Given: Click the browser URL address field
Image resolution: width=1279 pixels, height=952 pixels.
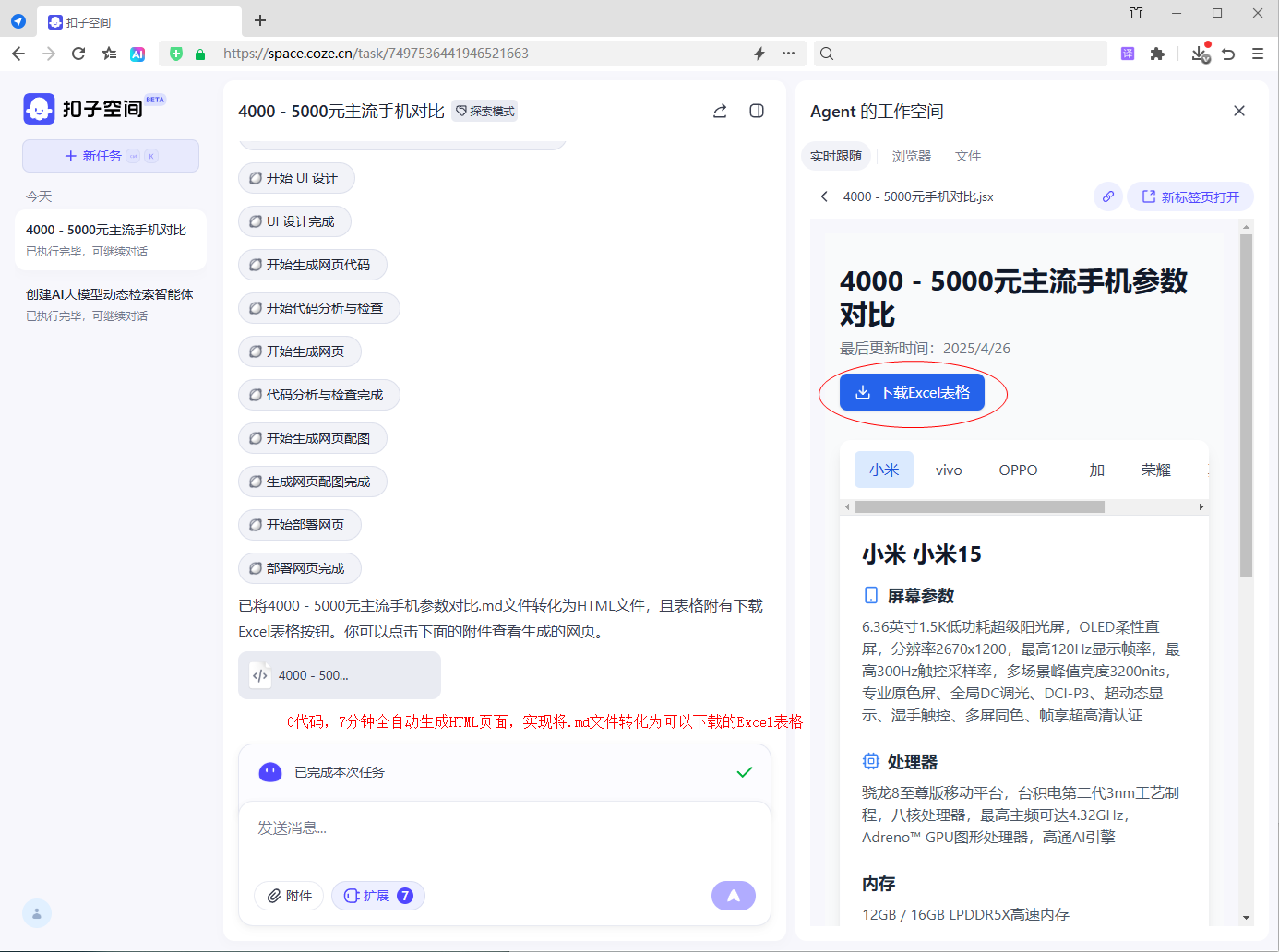Looking at the screenshot, I should [480, 54].
